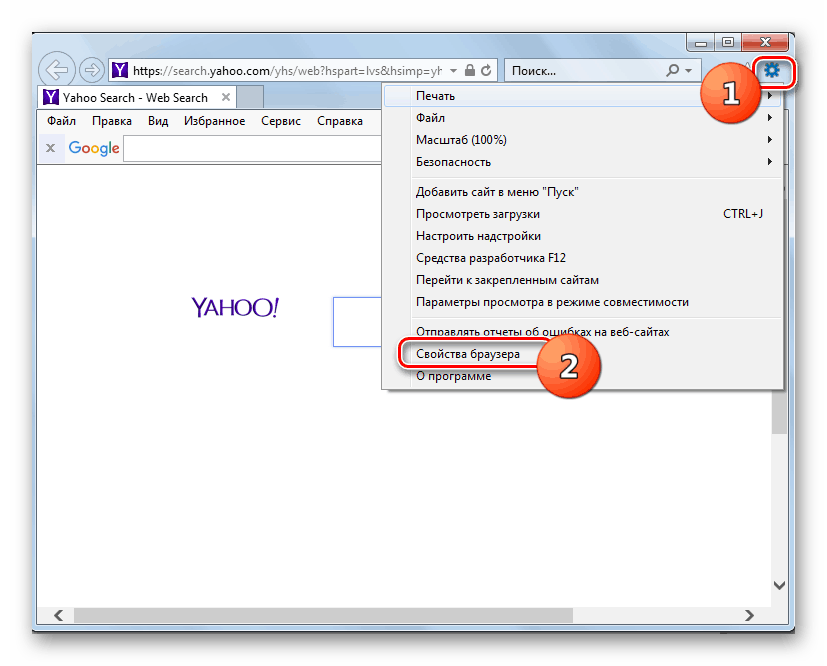Click the vertical scrollbar down arrow
The image size is (827, 666).
pyautogui.click(x=781, y=585)
